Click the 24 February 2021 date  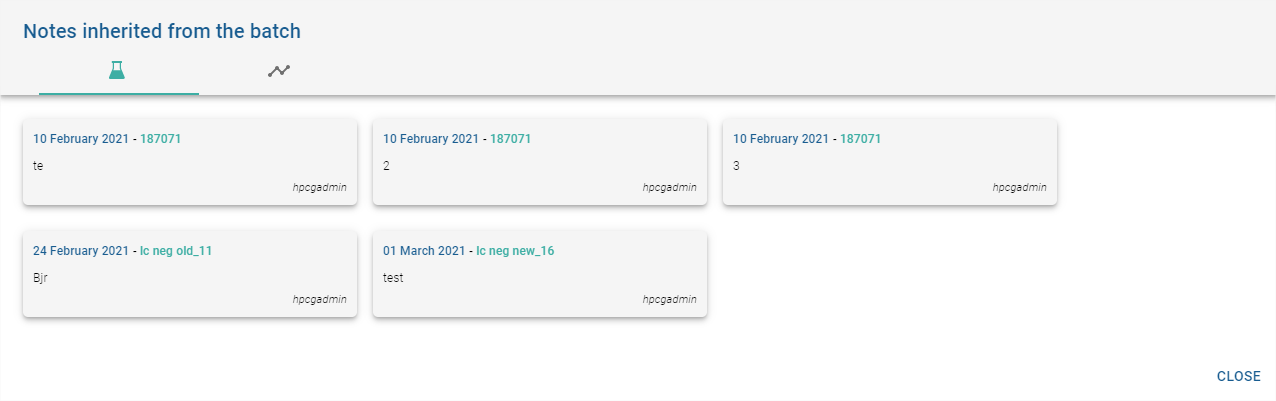point(81,251)
